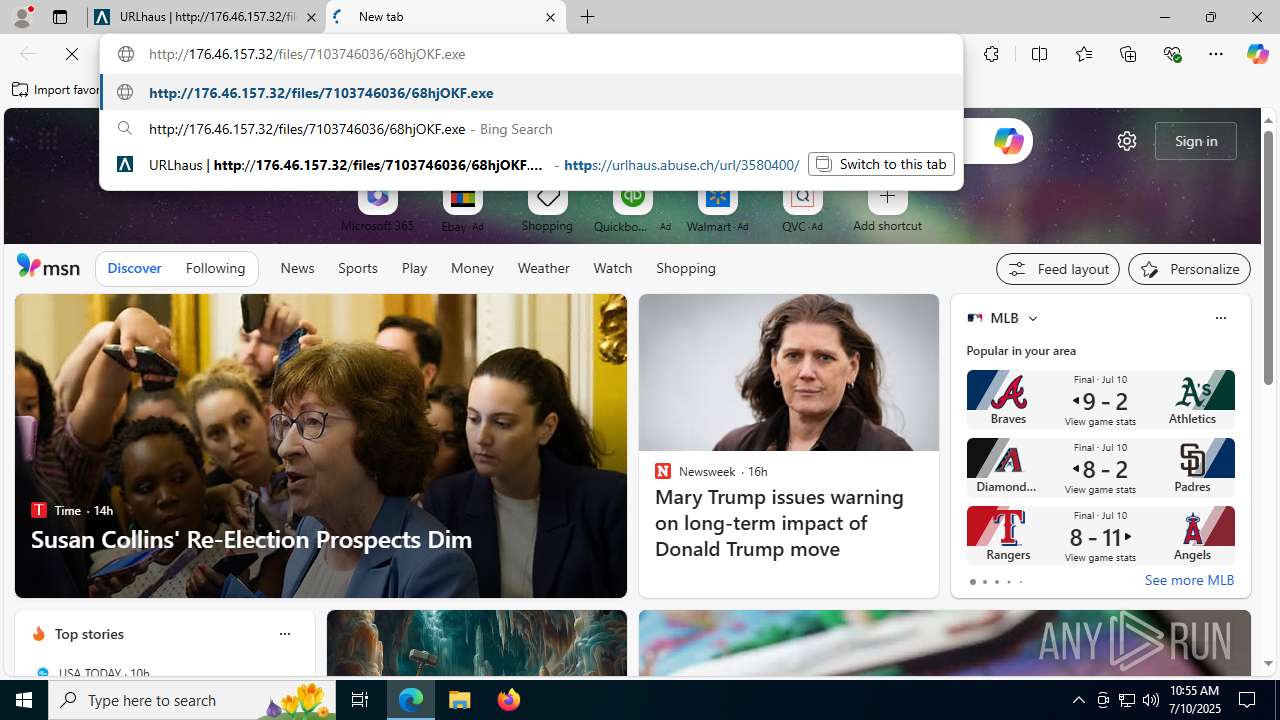Open See more MLB link
This screenshot has height=720, width=1280.
coord(1189,580)
